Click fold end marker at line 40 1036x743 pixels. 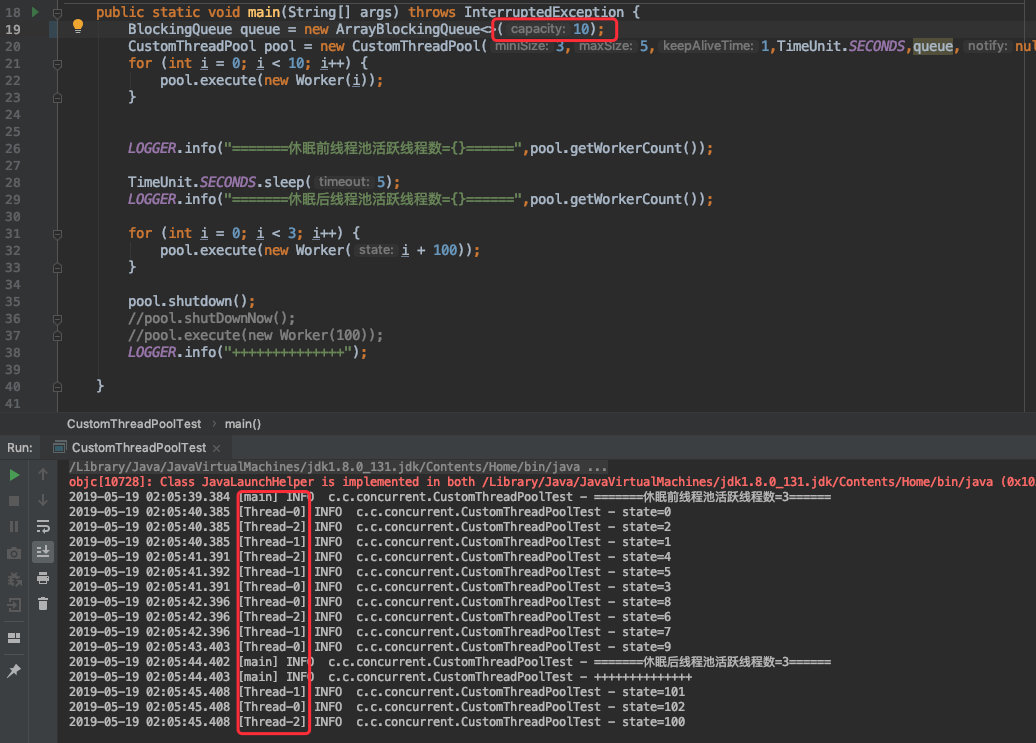(57, 387)
